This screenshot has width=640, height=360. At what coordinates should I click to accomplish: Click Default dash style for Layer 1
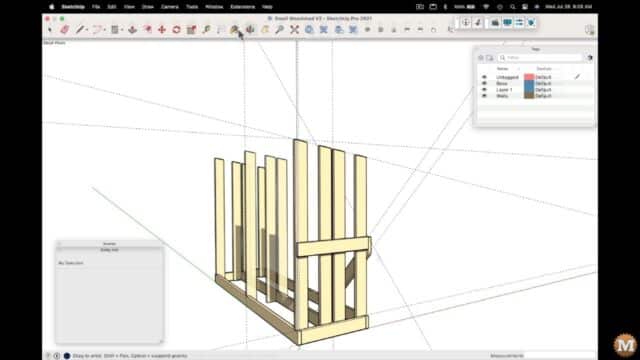point(543,89)
